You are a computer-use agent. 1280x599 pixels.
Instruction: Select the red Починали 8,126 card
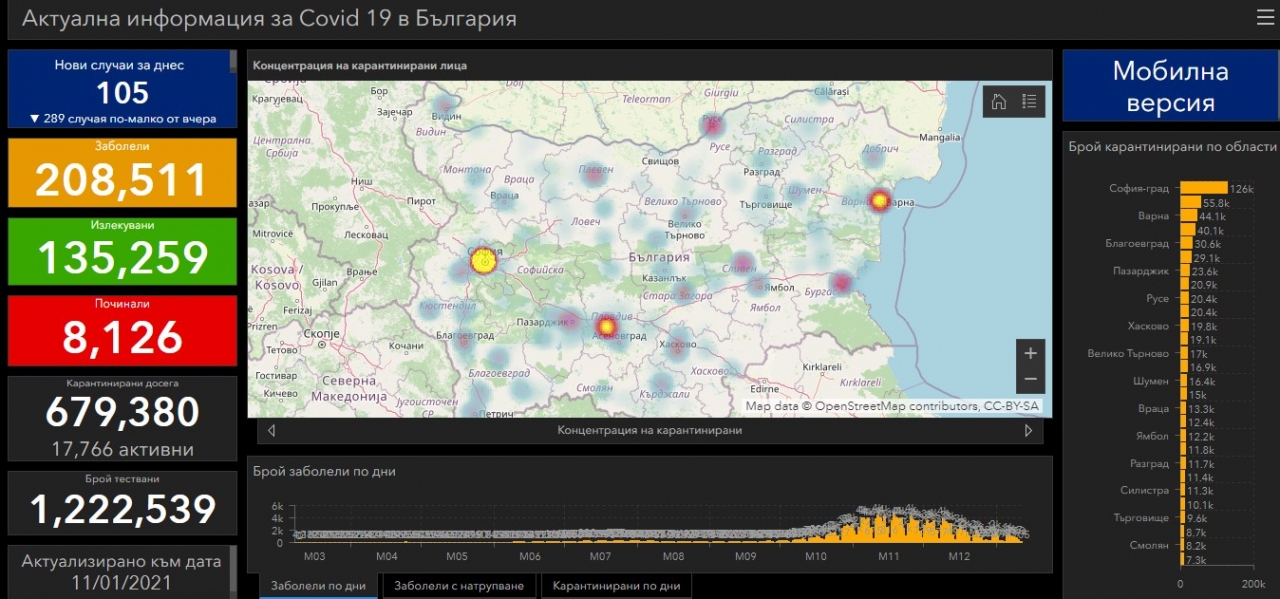(x=122, y=330)
